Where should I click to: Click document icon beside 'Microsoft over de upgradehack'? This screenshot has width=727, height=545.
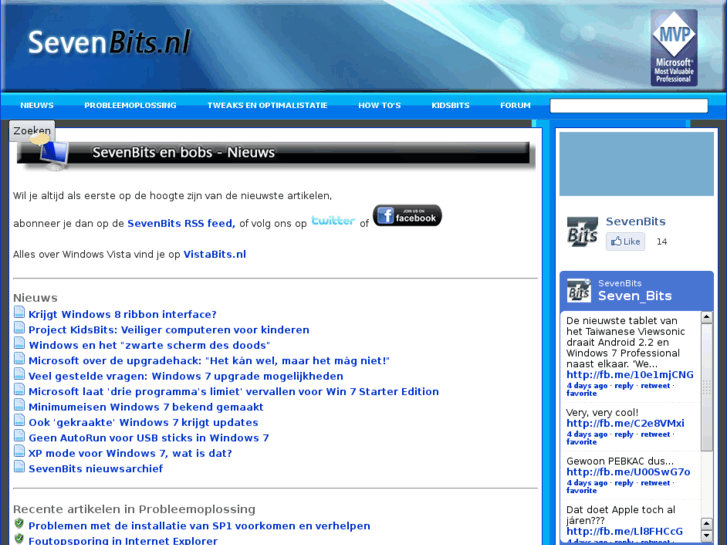tap(19, 358)
